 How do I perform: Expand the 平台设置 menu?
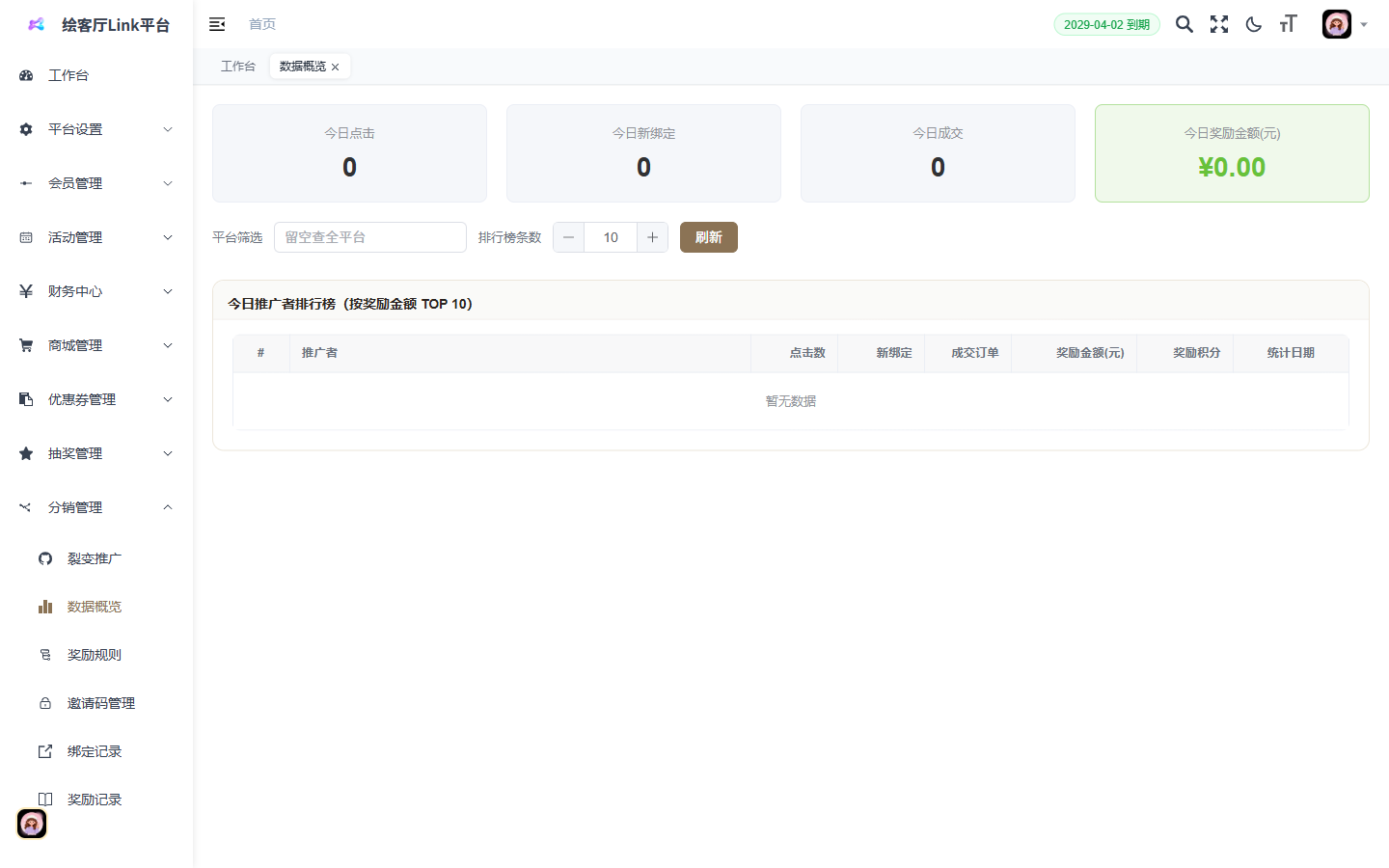tap(96, 129)
